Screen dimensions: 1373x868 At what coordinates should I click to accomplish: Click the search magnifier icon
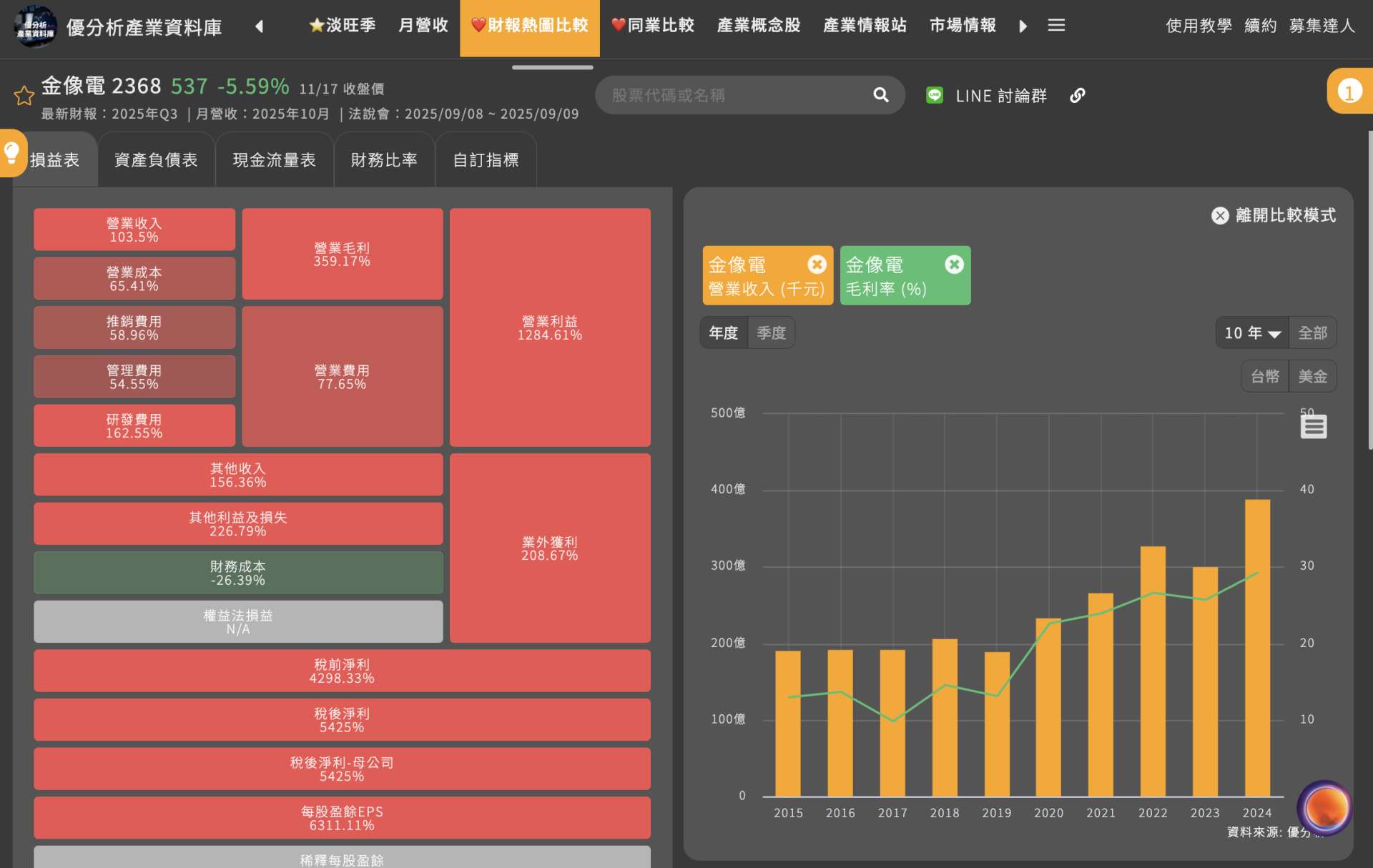pos(880,95)
